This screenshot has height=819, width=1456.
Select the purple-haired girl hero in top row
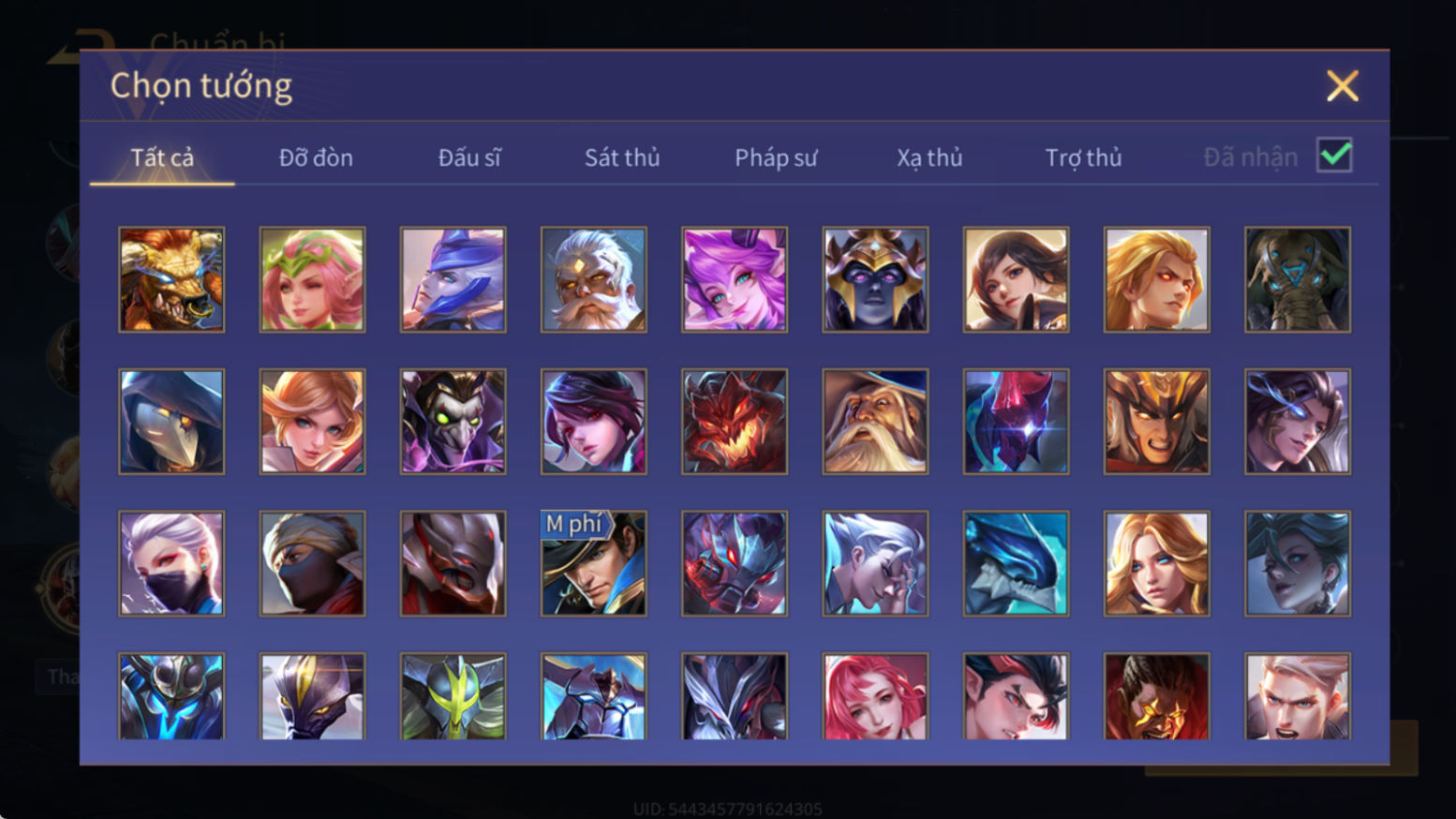tap(735, 279)
